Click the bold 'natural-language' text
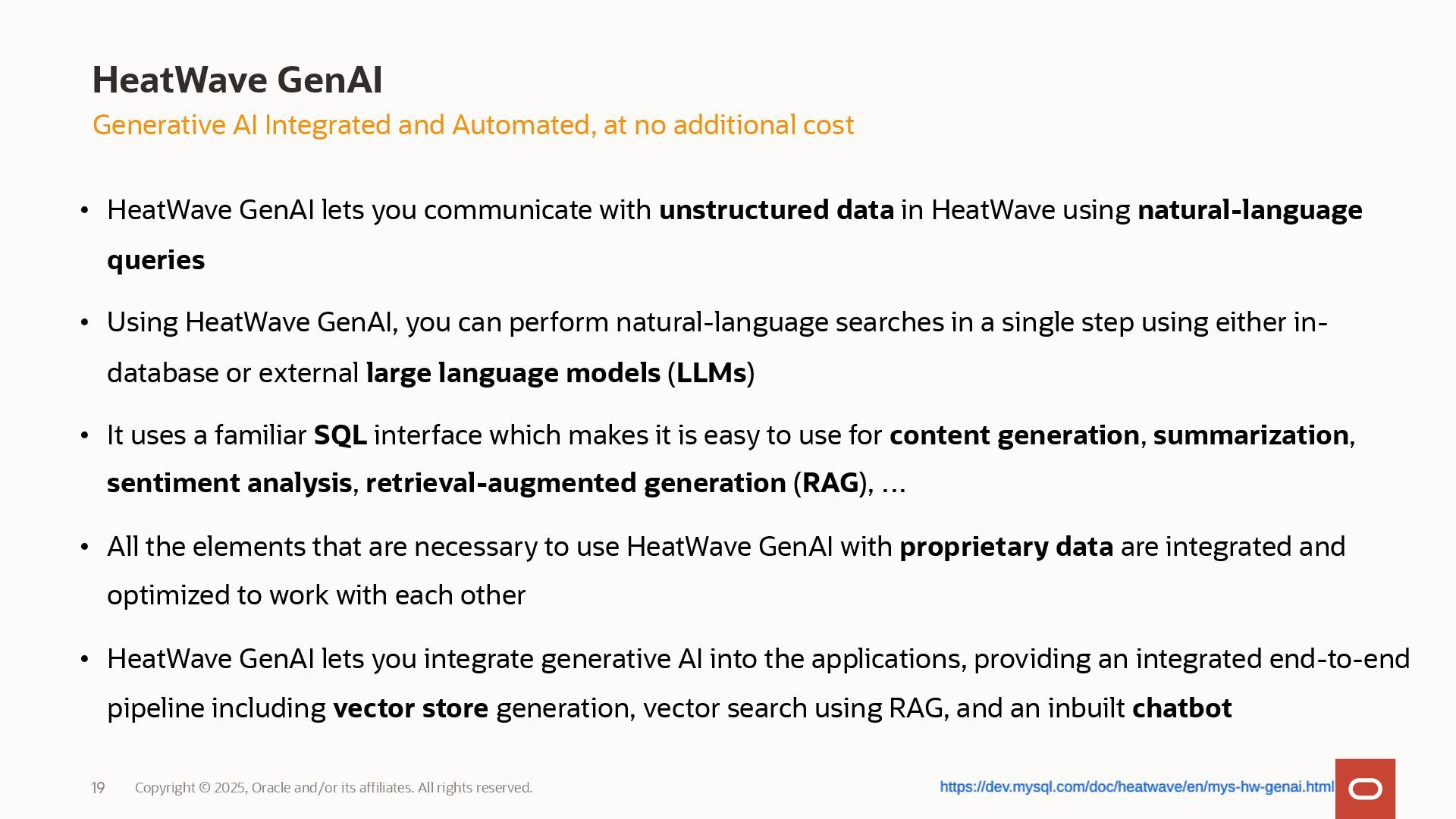 [1249, 210]
